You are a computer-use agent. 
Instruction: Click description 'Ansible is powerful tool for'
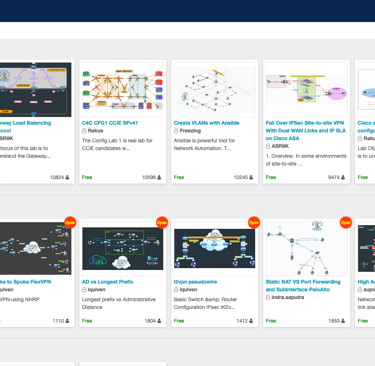pyautogui.click(x=204, y=144)
